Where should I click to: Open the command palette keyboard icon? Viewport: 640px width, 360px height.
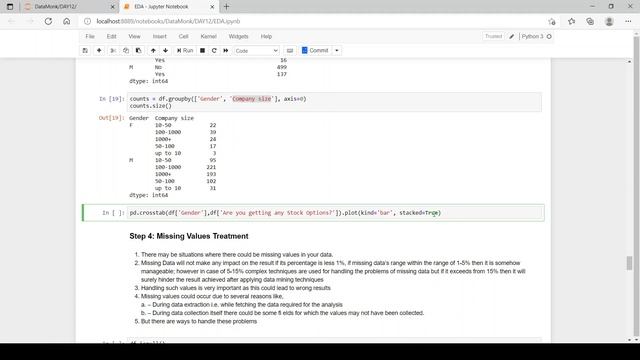tap(290, 51)
